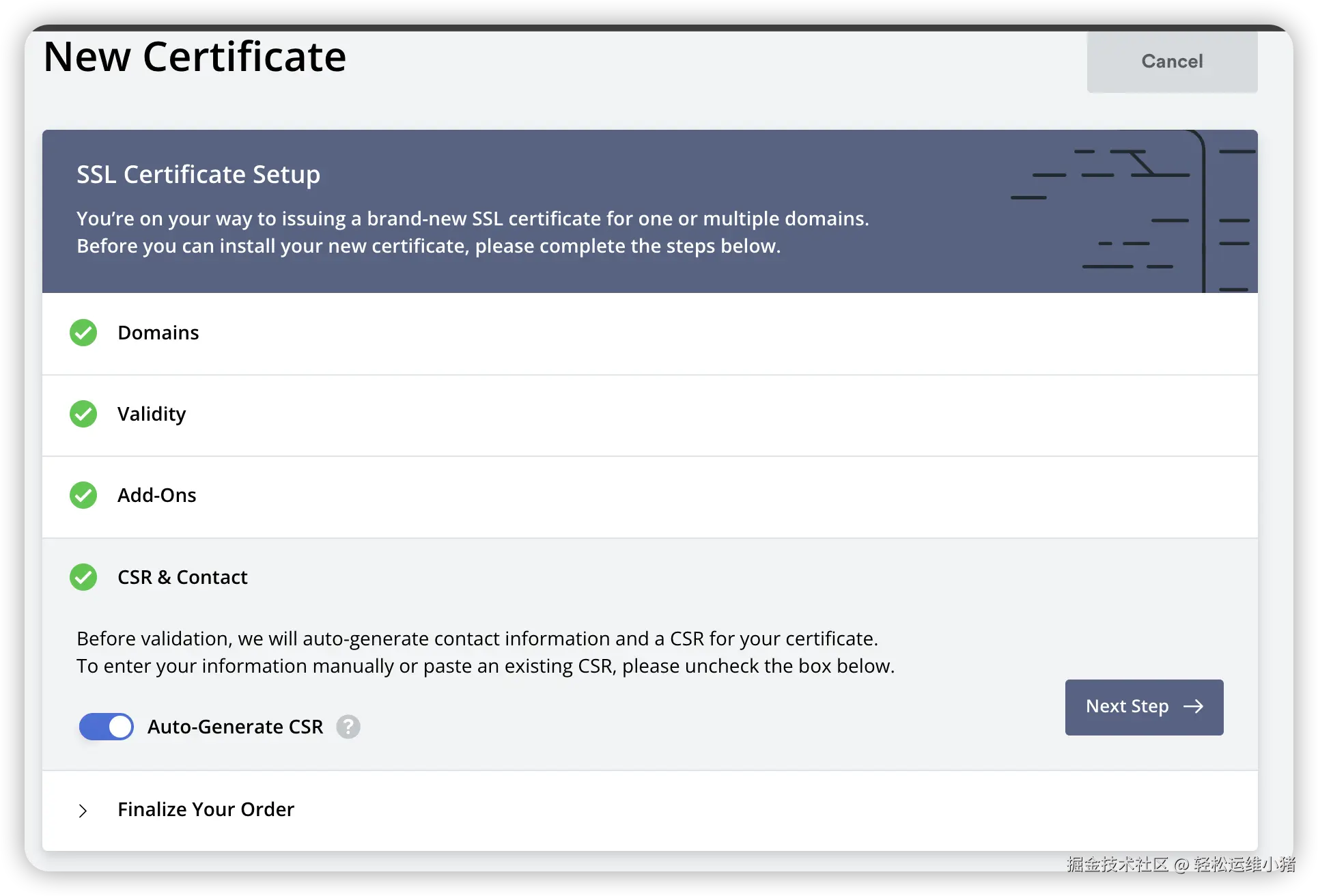Click the green checkmark beside Domains
Viewport: 1318px width, 896px height.
[x=83, y=333]
